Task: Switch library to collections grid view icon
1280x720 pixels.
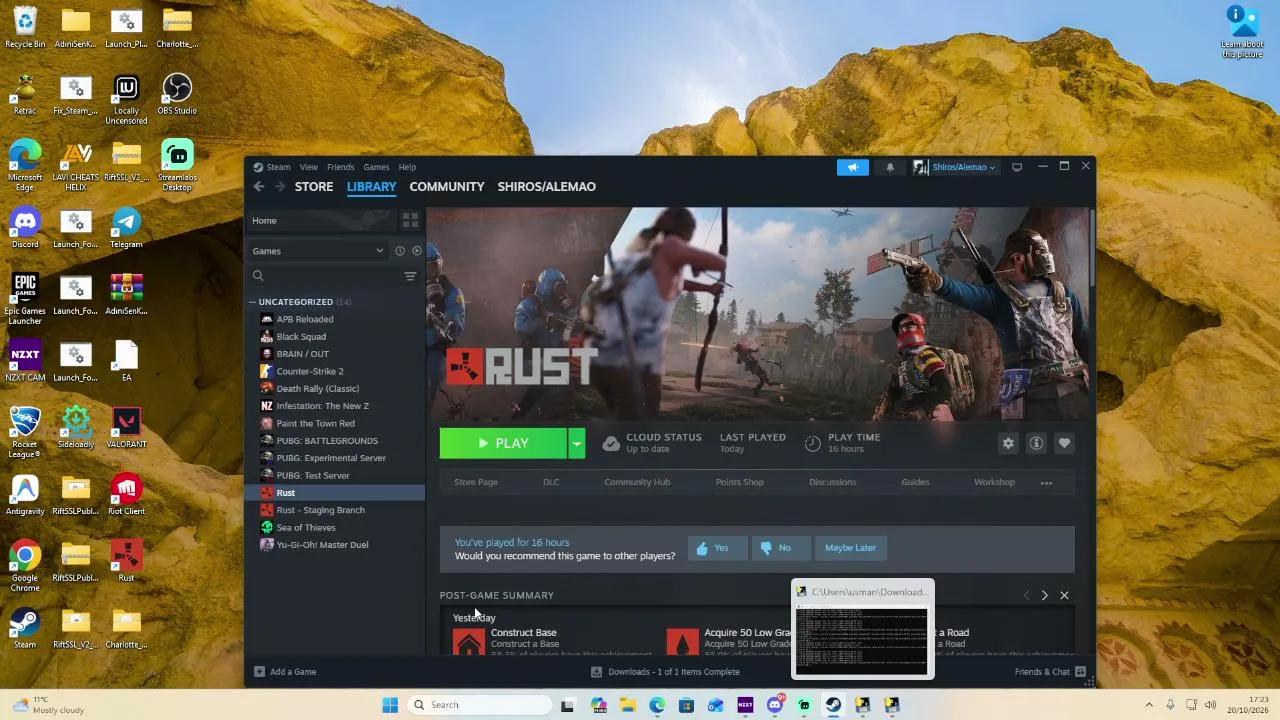Action: pos(410,220)
